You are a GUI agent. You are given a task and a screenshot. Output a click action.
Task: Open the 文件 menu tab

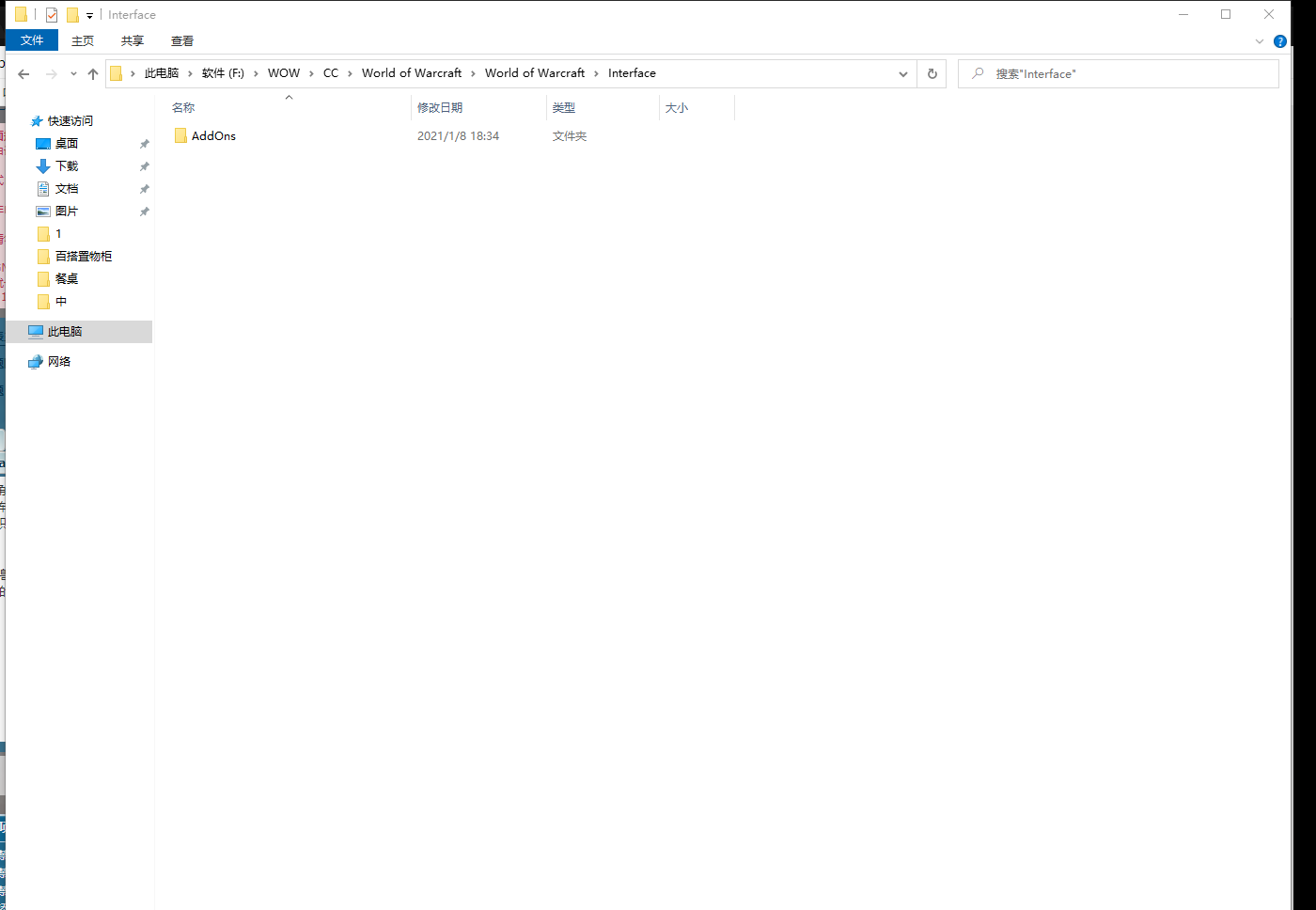(x=32, y=40)
